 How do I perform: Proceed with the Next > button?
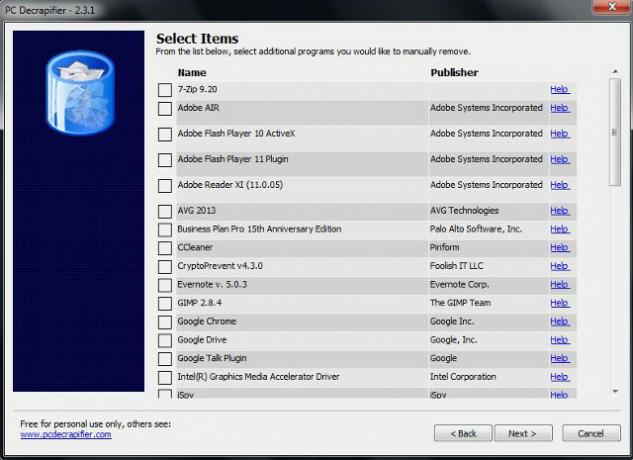point(523,433)
